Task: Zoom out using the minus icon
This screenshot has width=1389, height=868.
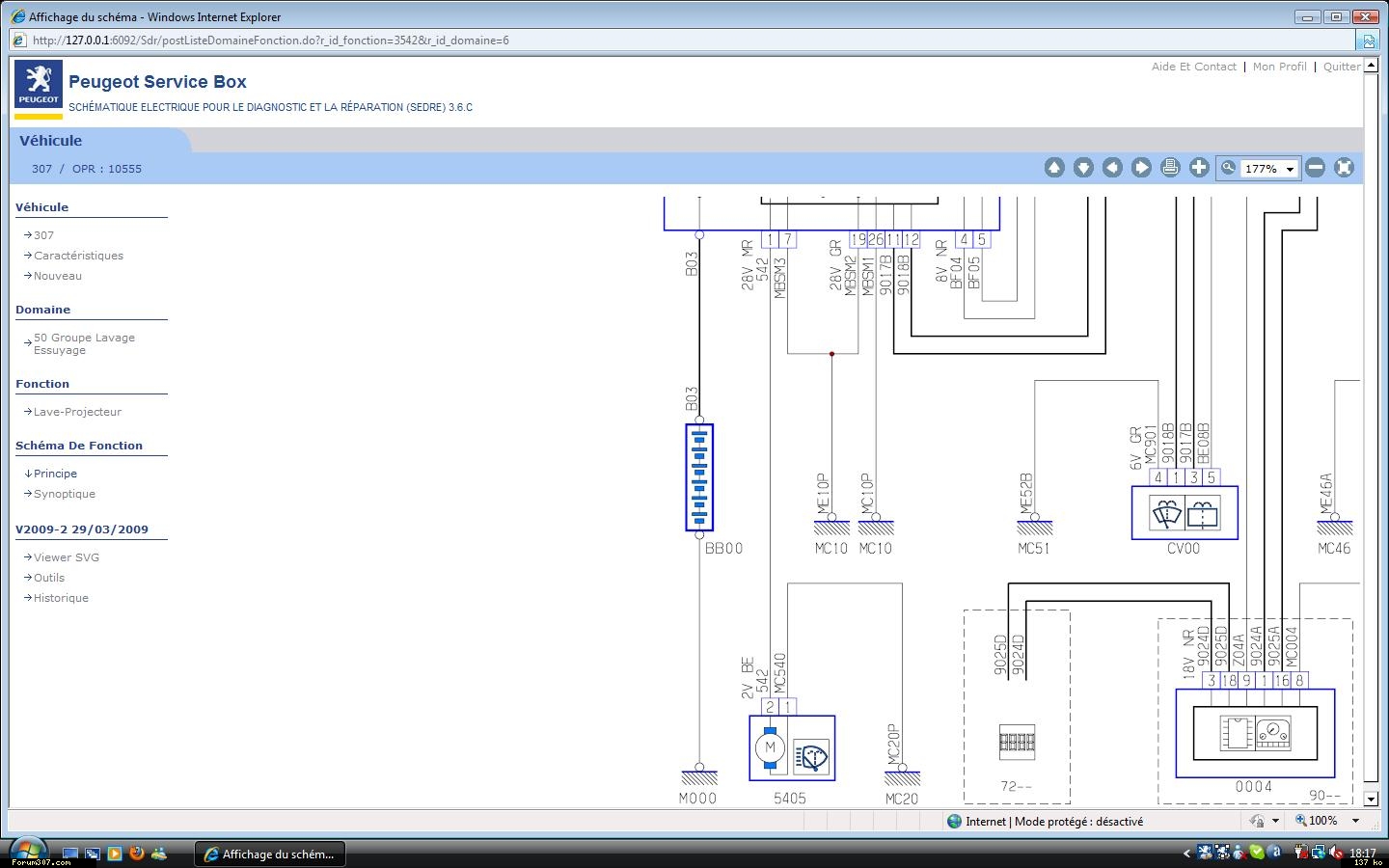Action: (1315, 168)
